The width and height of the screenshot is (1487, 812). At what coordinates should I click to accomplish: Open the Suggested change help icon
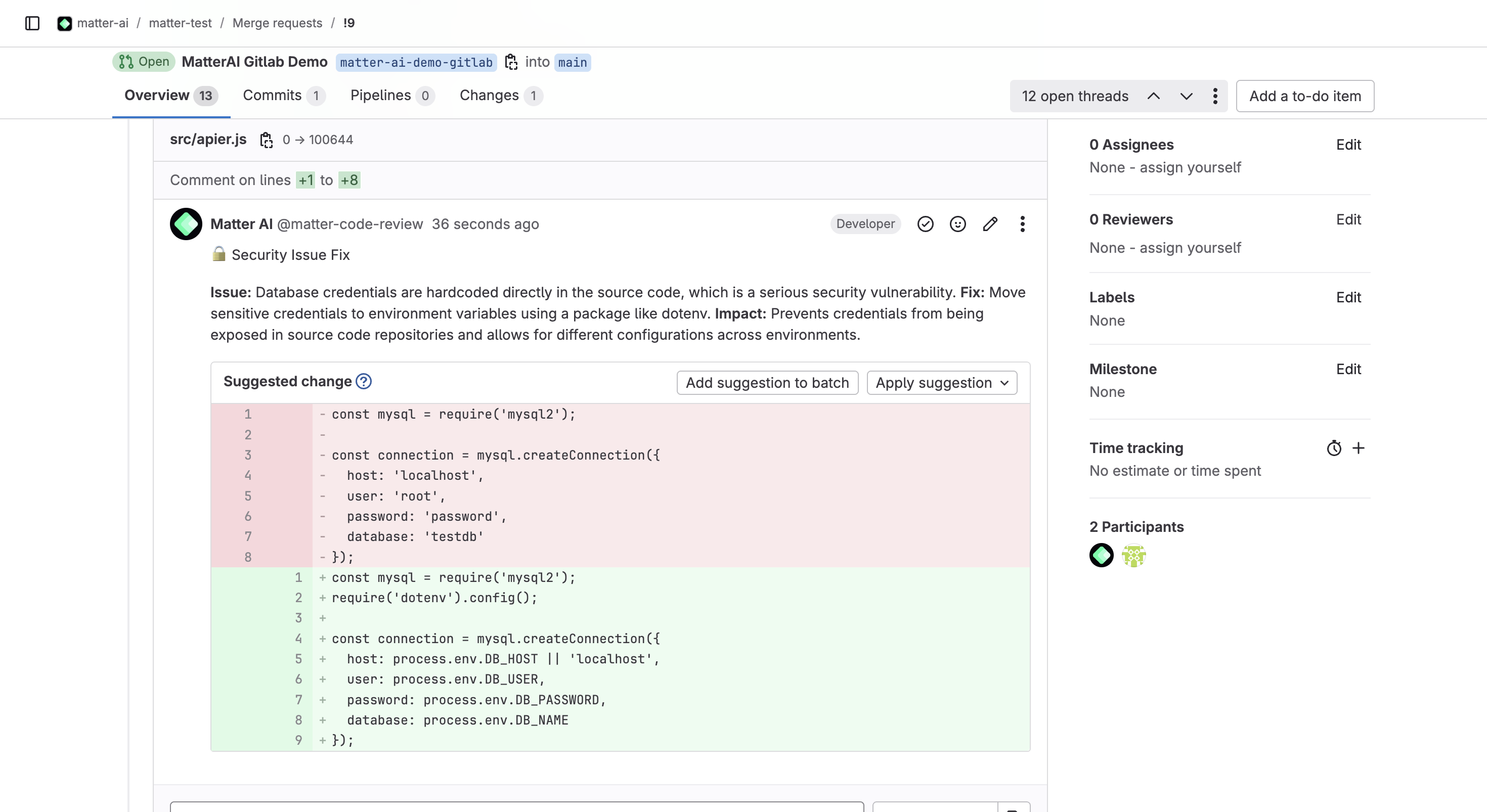pyautogui.click(x=363, y=381)
